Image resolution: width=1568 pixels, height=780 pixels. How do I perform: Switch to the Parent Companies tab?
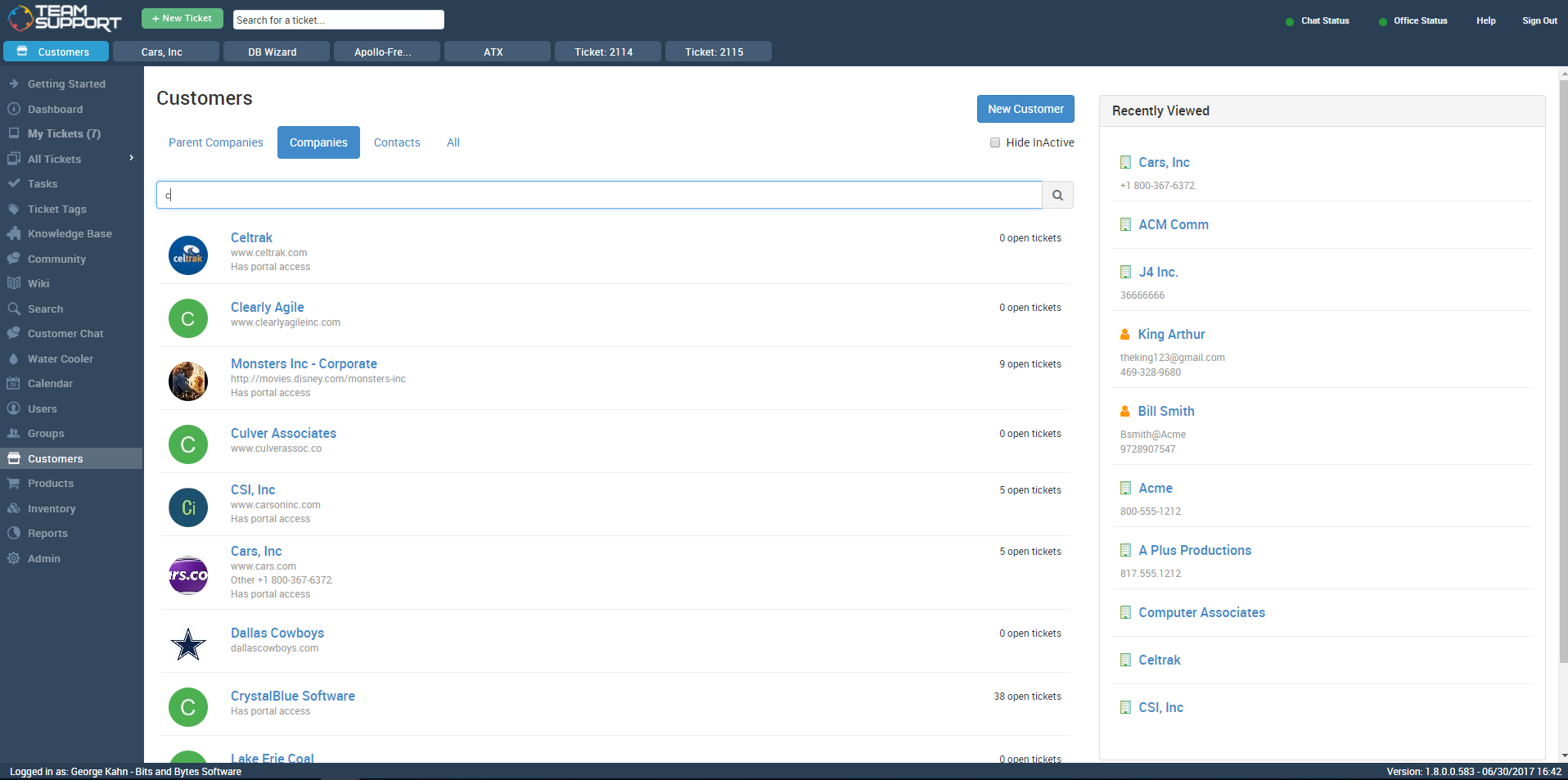click(216, 142)
